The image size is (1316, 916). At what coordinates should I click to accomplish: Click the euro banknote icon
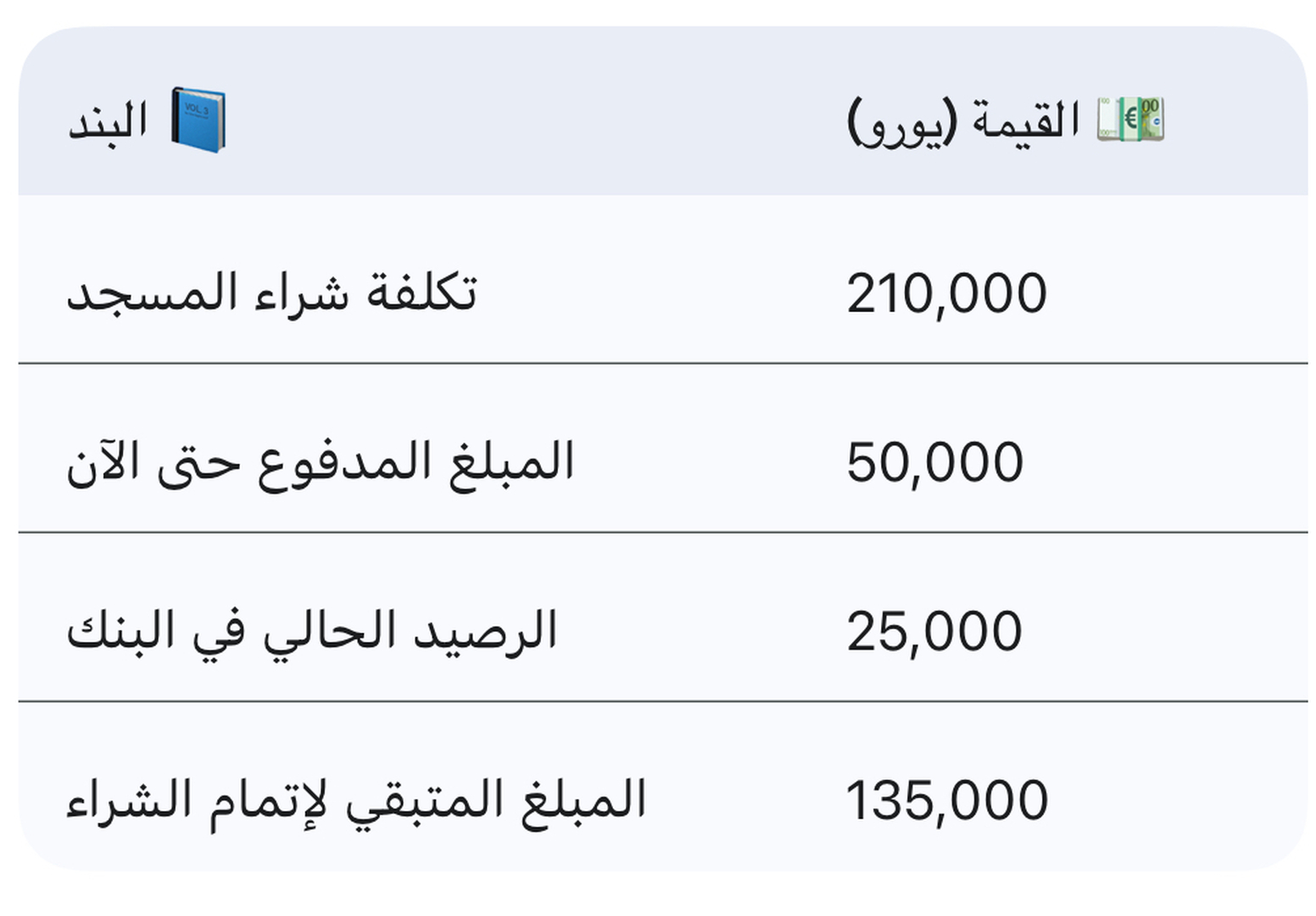point(1130,119)
